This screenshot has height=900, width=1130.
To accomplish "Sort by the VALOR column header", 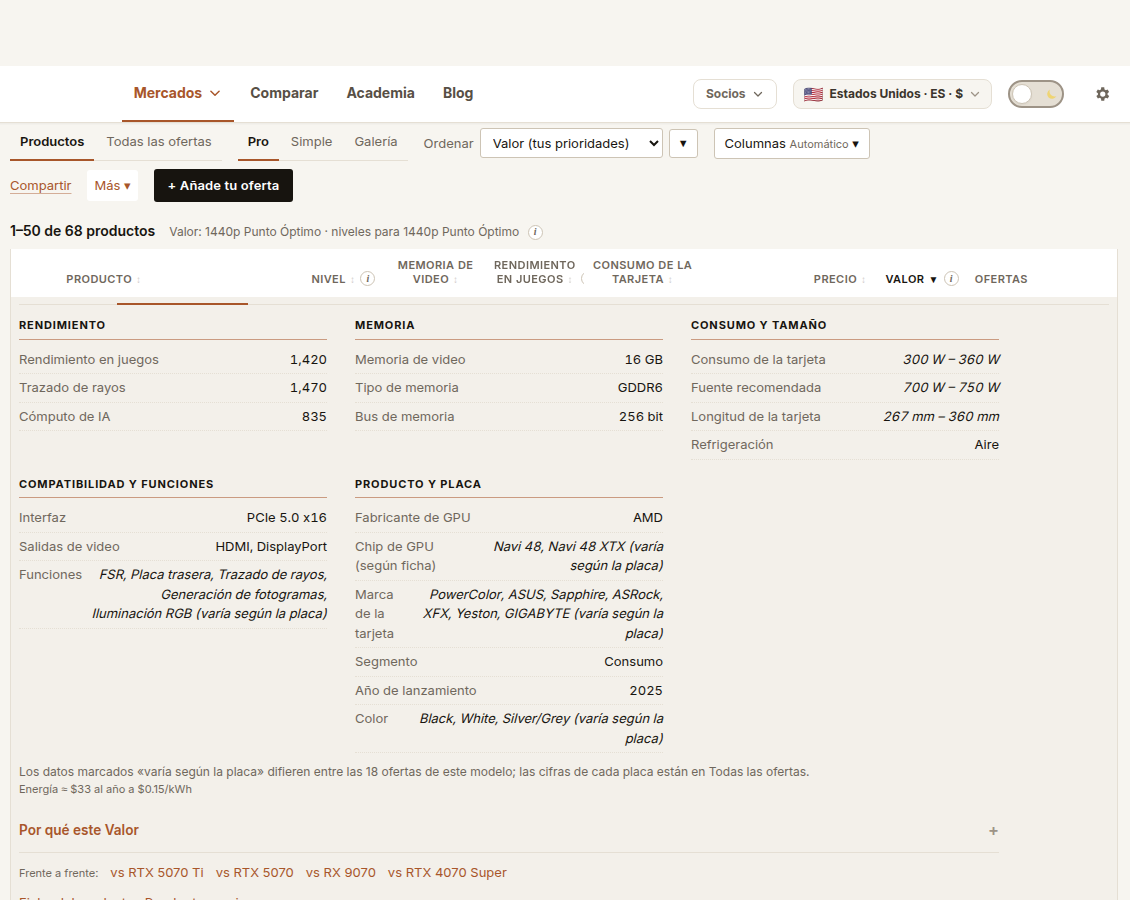I will (x=911, y=280).
